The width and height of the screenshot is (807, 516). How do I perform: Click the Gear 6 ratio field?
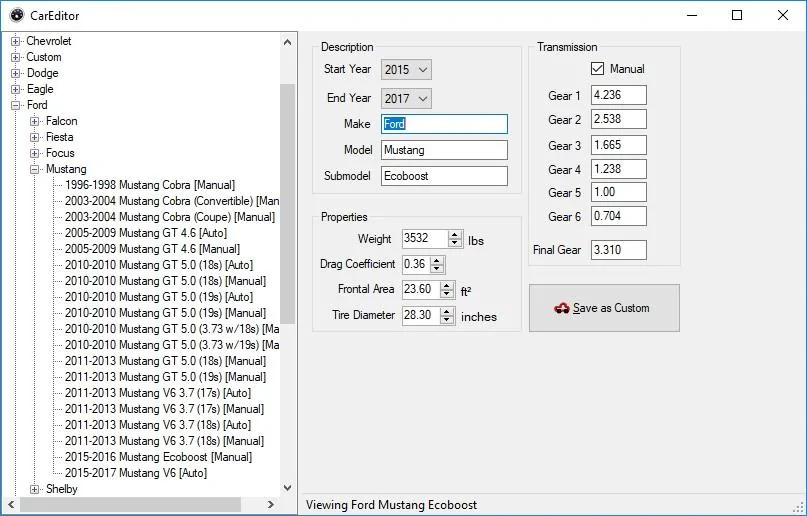[619, 216]
